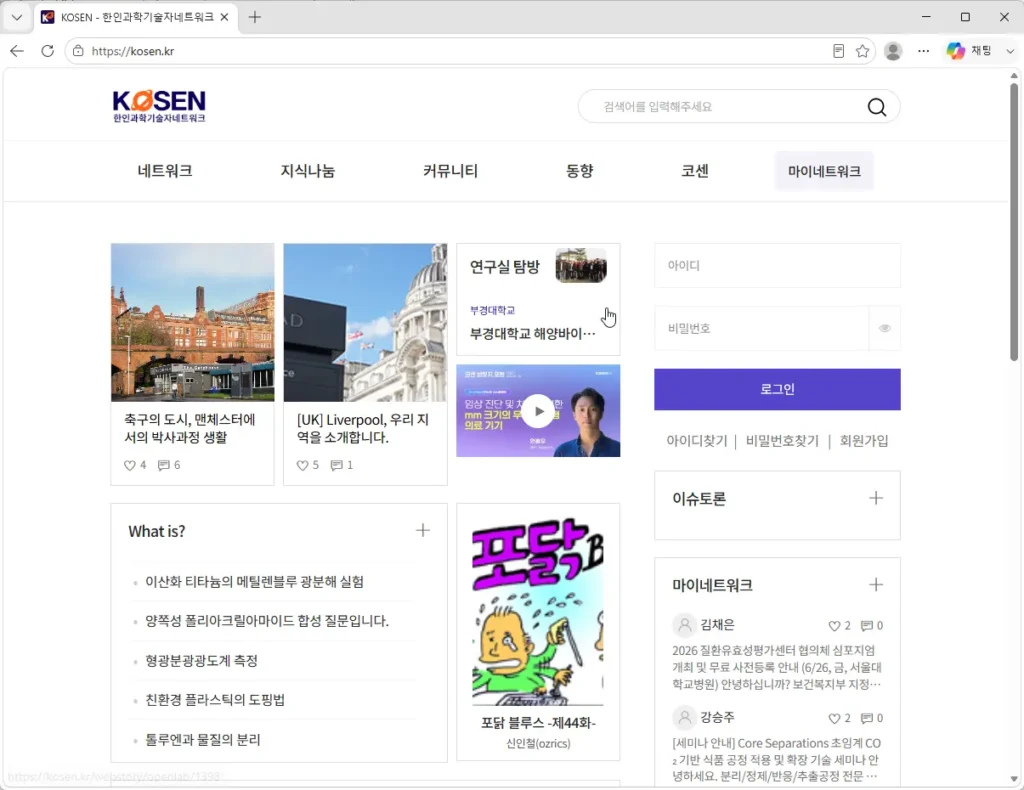Open 부경대학교 해양바이… lab article
Viewport: 1024px width, 790px height.
[532, 334]
